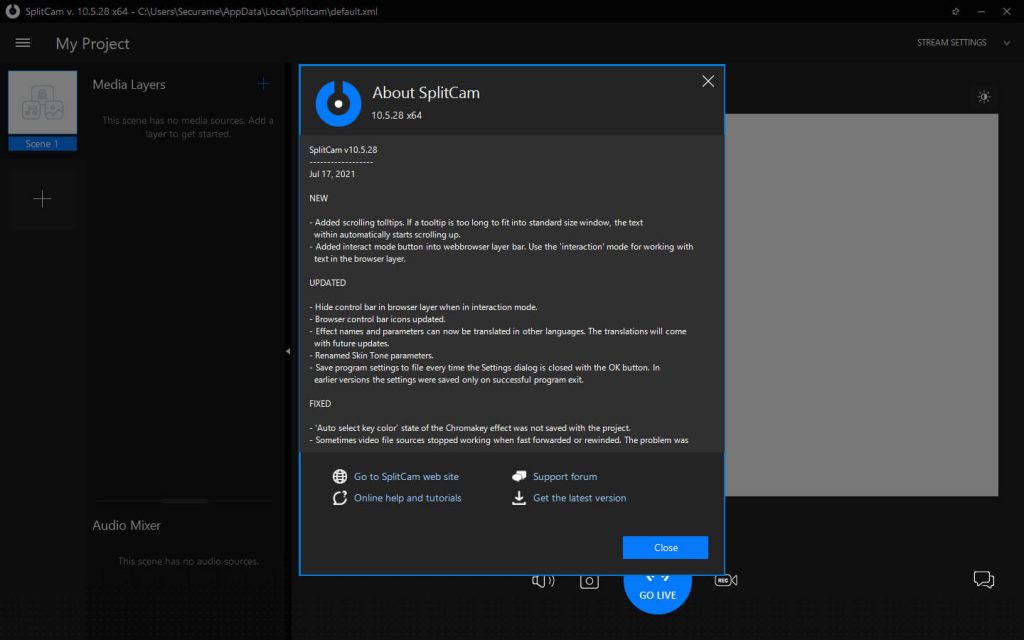Open STREAM SETTINGS label
The image size is (1024, 640).
pyautogui.click(x=952, y=42)
